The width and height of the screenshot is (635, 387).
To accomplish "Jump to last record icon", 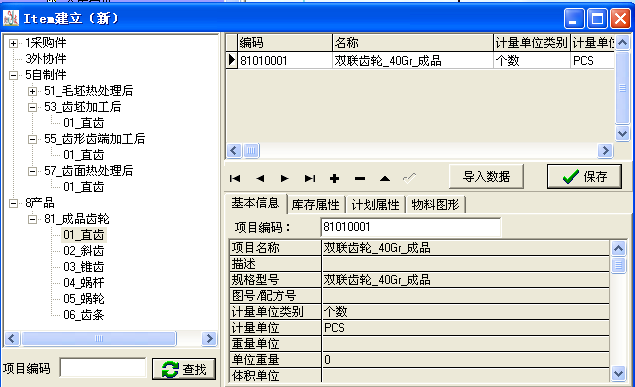I will coord(310,179).
